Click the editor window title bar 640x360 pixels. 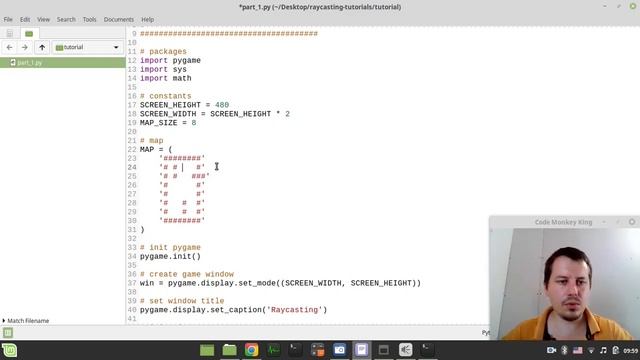[320, 7]
